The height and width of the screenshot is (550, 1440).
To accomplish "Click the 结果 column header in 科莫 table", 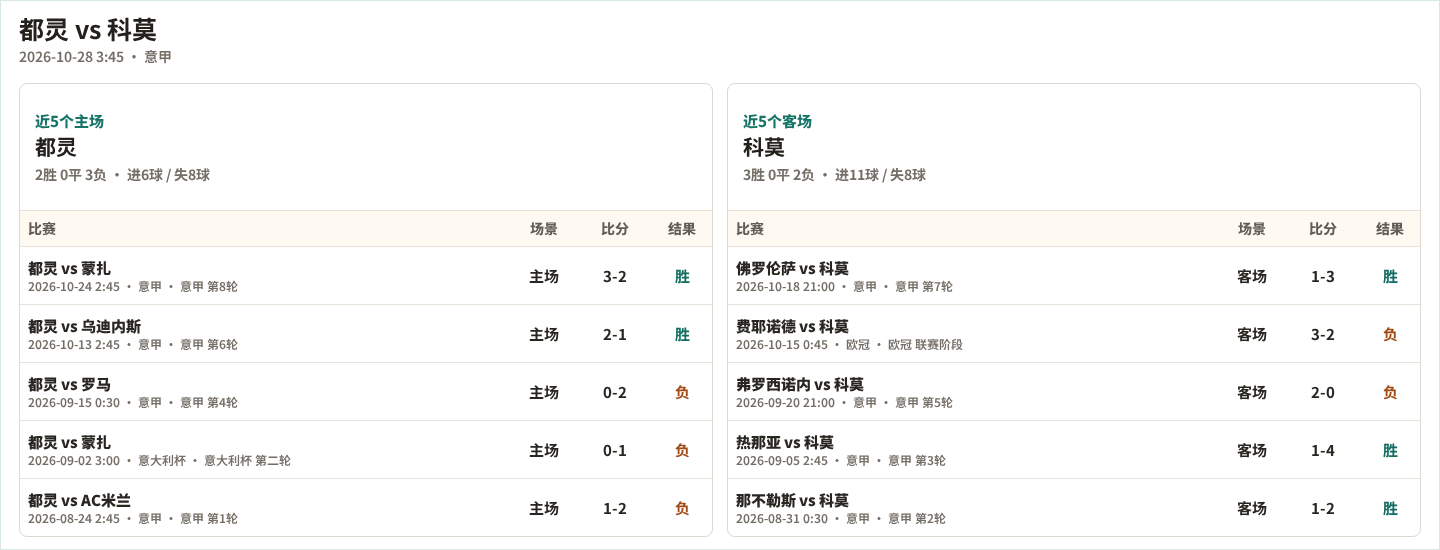I will [1390, 229].
